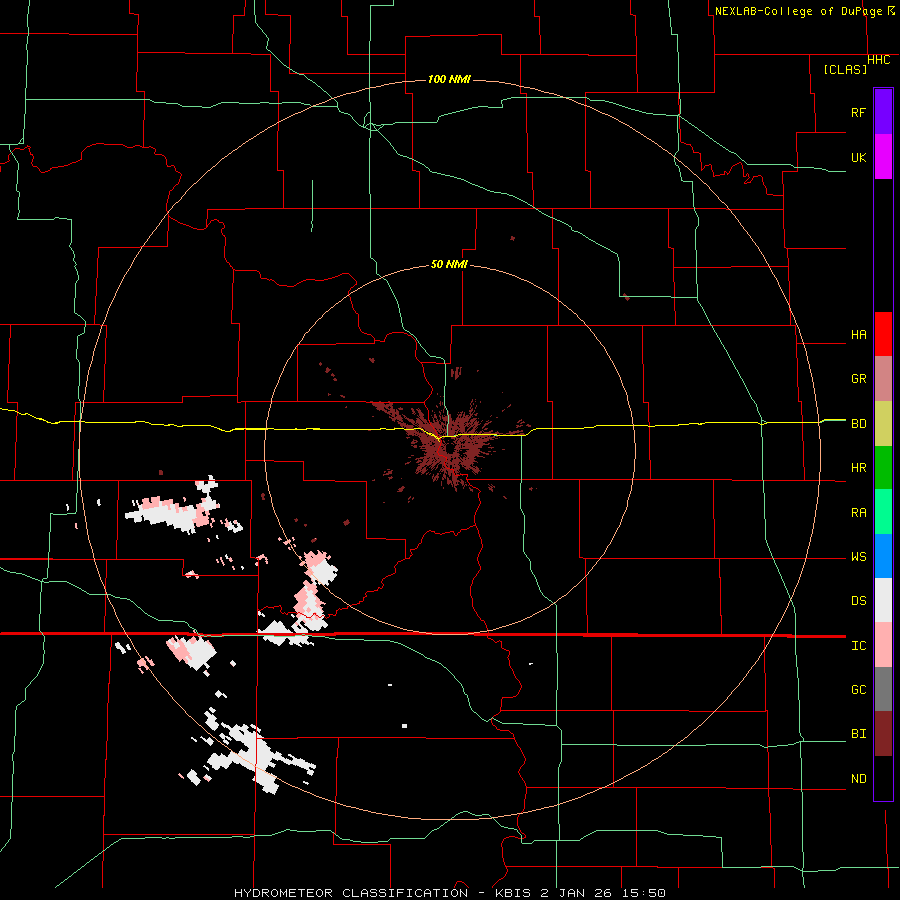
Task: Click the NEXLAB-College of DuPage credit text
Action: [x=799, y=11]
